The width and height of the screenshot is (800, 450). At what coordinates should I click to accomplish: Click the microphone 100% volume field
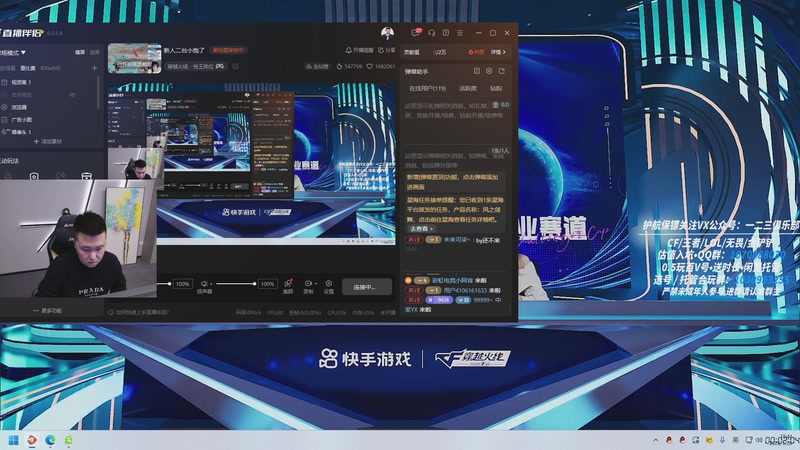[183, 284]
